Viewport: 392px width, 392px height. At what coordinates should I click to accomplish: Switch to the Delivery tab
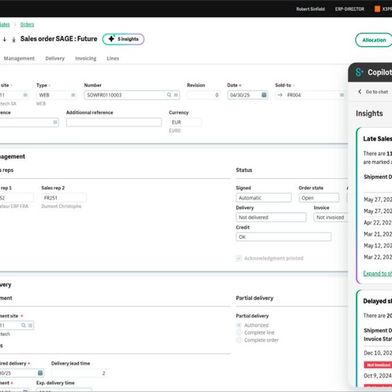(x=55, y=58)
